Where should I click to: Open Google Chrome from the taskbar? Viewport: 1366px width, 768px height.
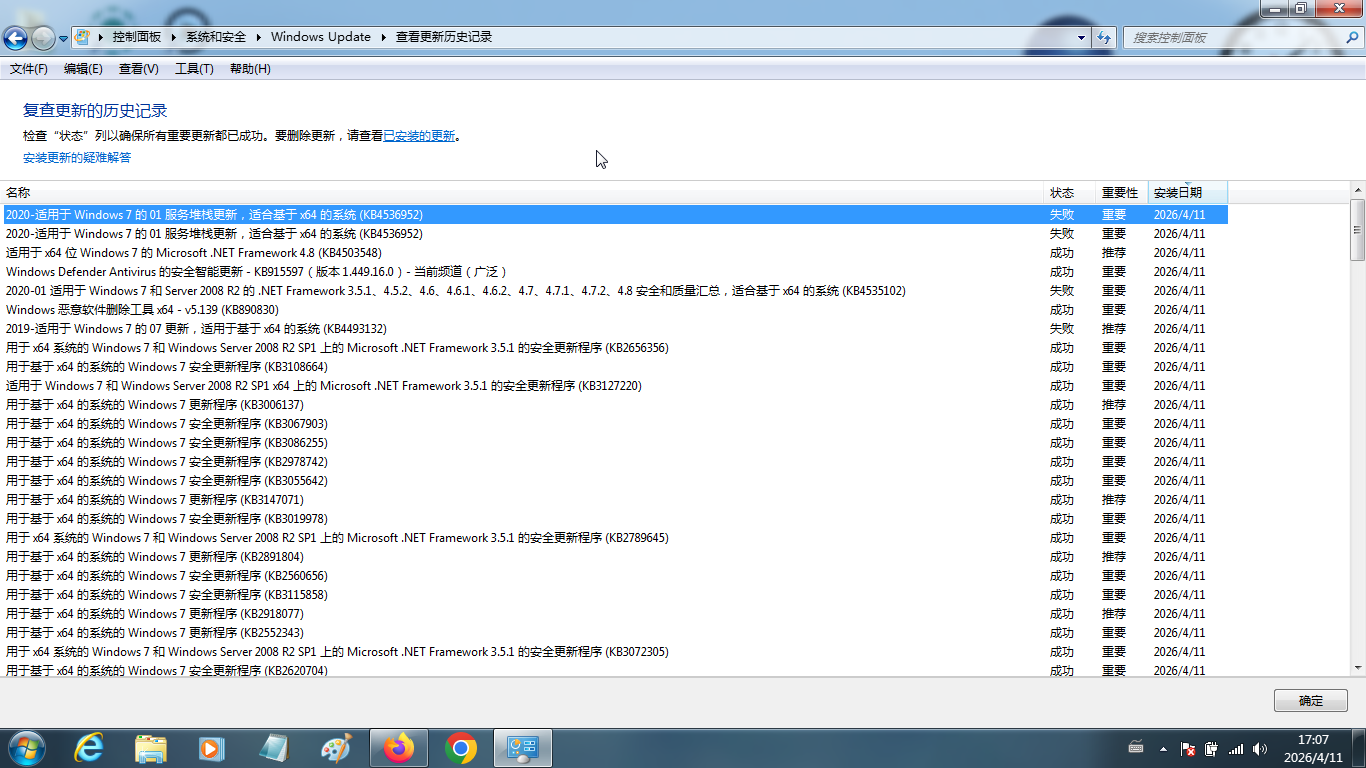[461, 748]
